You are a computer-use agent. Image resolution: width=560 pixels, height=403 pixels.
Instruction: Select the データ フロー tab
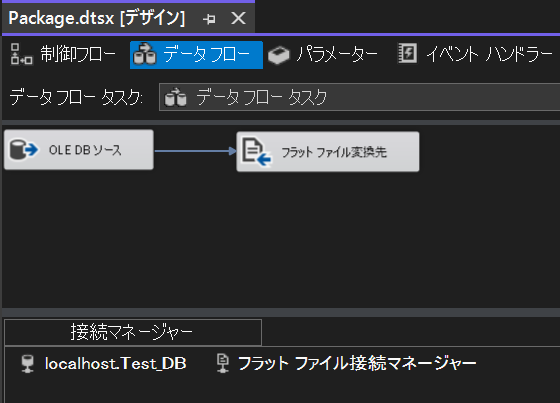pyautogui.click(x=196, y=55)
